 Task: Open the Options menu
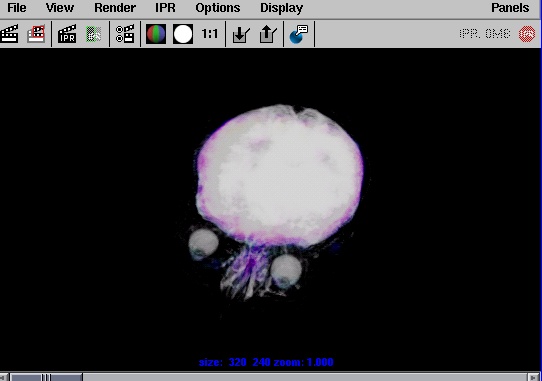(218, 8)
